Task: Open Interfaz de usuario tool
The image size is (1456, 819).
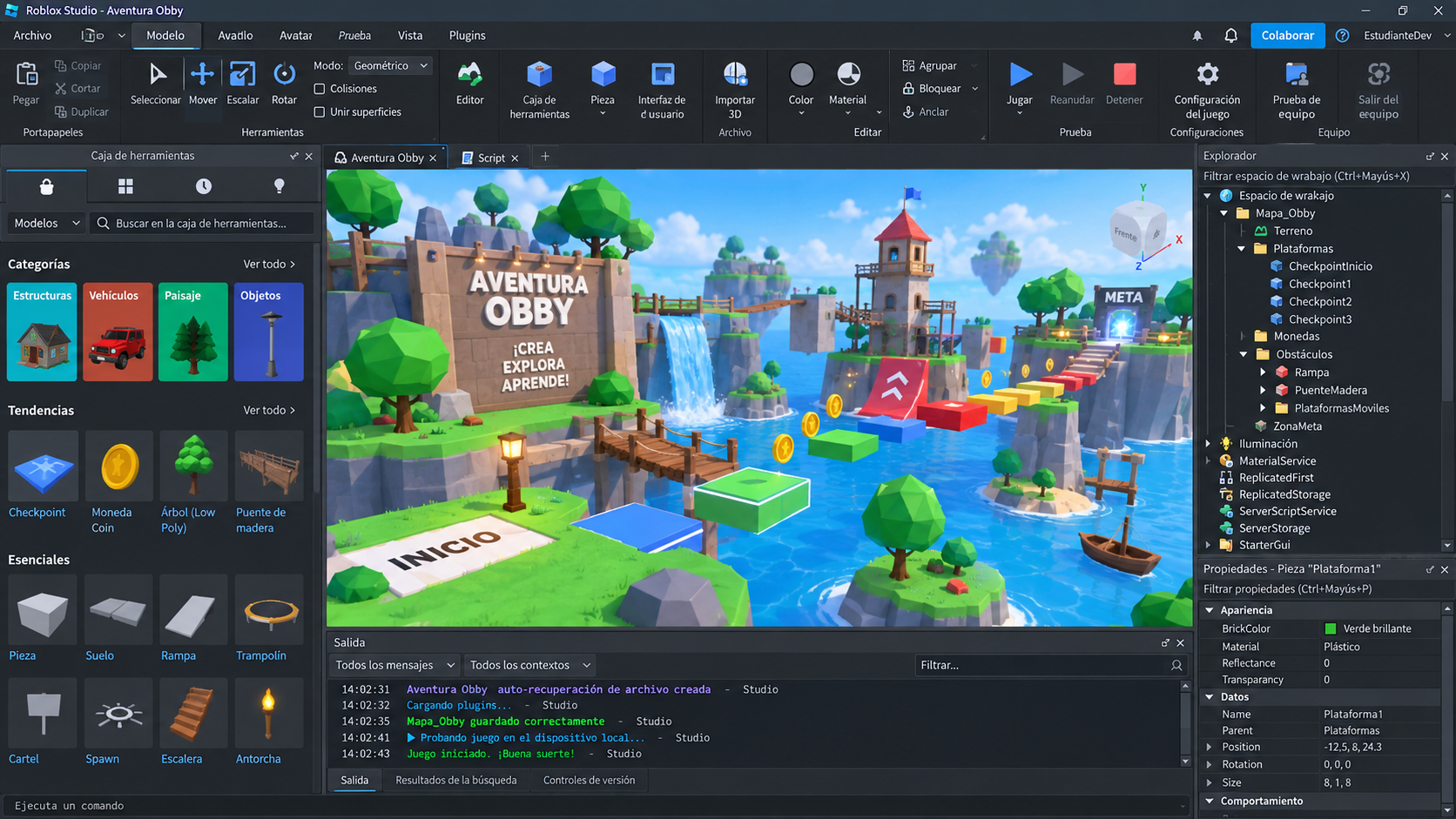Action: pos(662,90)
